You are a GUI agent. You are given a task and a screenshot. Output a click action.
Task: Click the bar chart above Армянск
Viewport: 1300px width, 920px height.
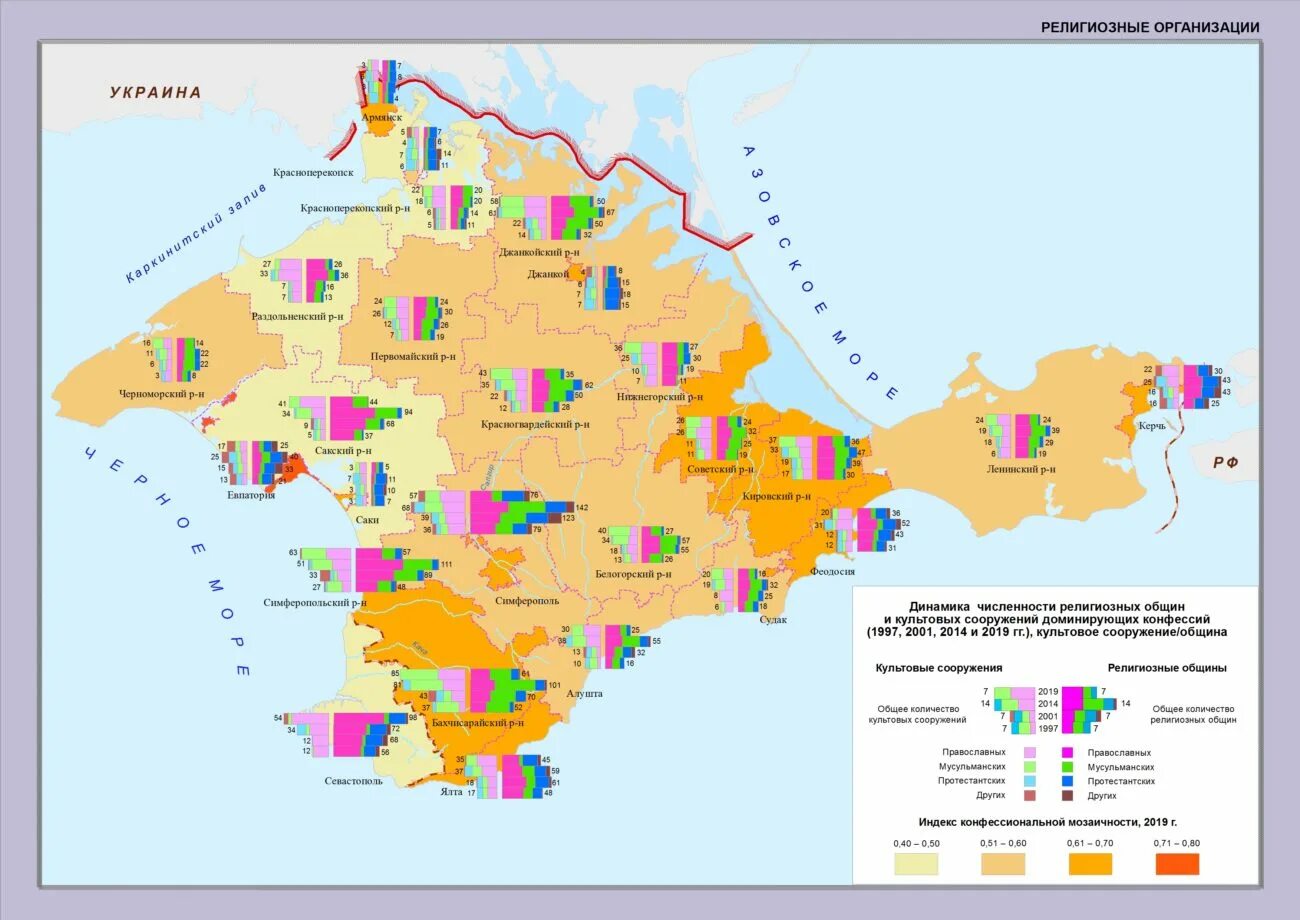pyautogui.click(x=381, y=82)
